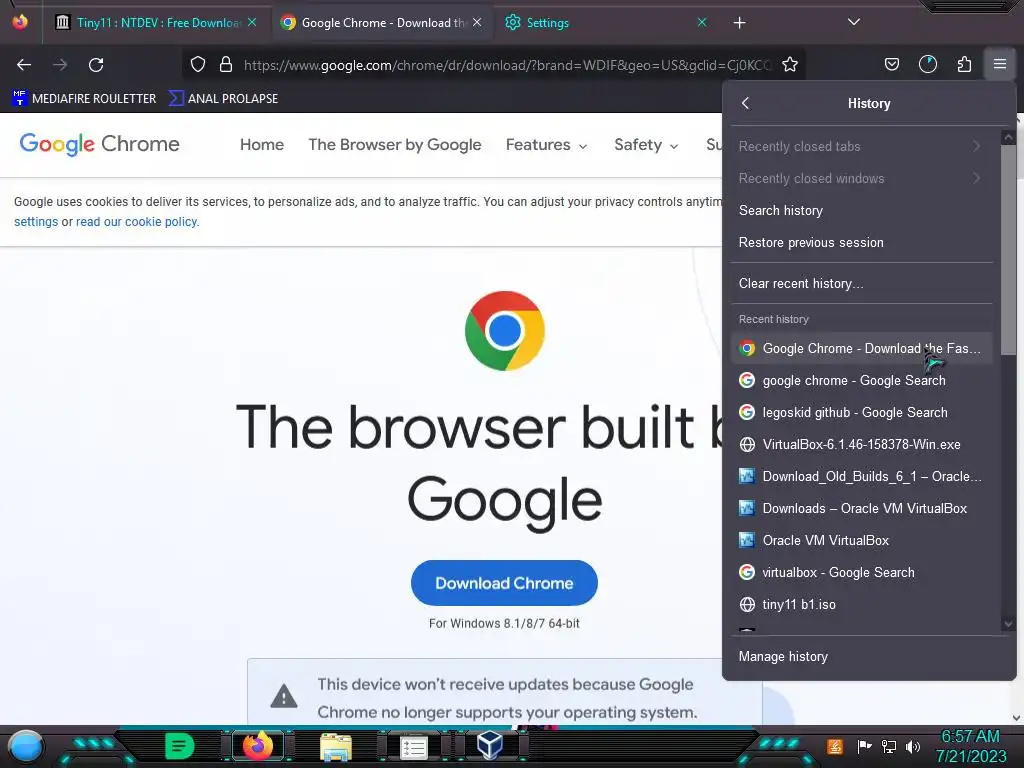Click the History panel scrollbar up arrow

pyautogui.click(x=1008, y=138)
